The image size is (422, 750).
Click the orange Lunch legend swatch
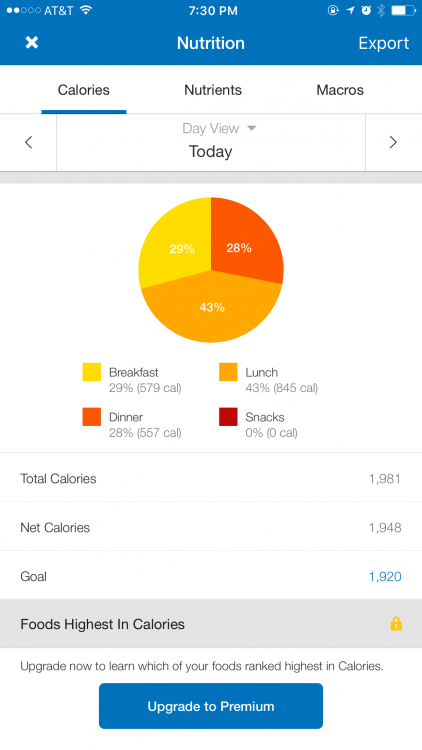pos(228,372)
